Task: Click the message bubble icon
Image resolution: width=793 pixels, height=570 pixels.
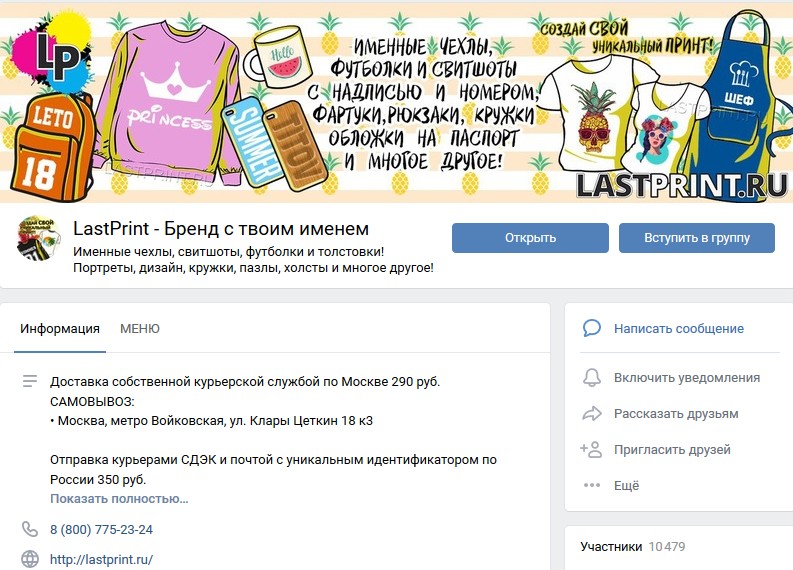Action: coord(592,328)
